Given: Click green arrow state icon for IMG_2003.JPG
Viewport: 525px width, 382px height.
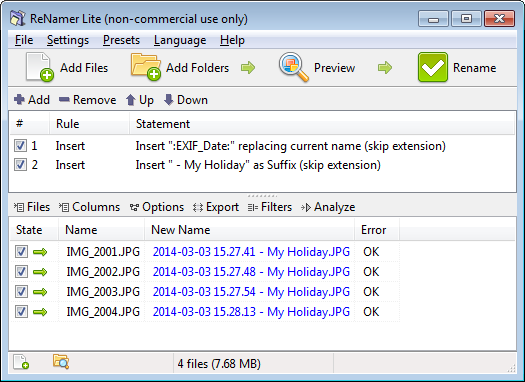Looking at the screenshot, I should pos(40,292).
